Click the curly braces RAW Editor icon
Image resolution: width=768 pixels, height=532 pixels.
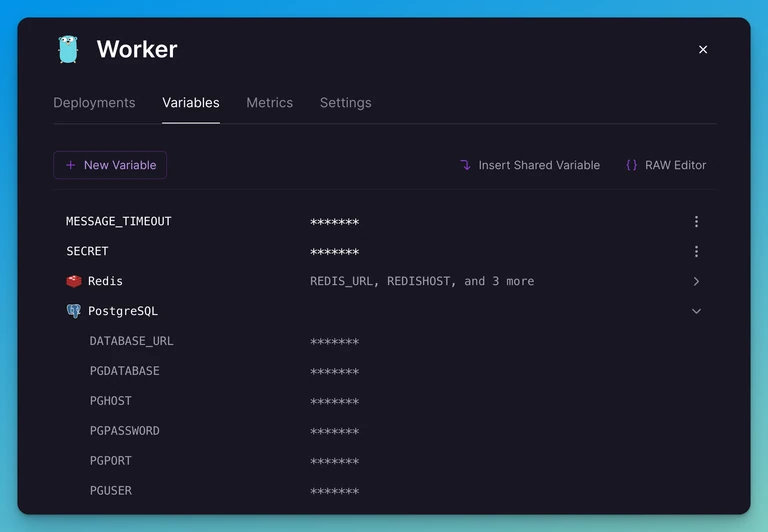tap(632, 165)
